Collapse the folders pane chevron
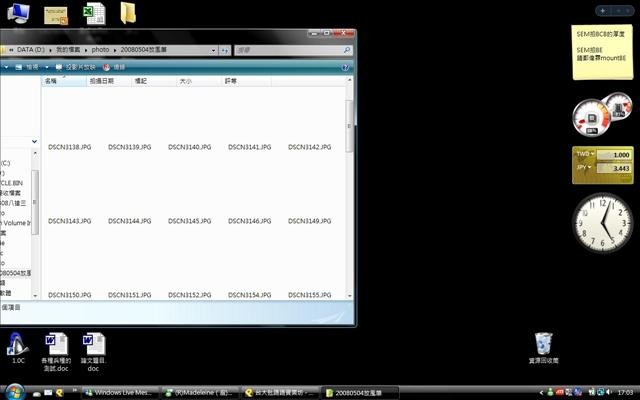Image resolution: width=640 pixels, height=400 pixels. point(34,141)
